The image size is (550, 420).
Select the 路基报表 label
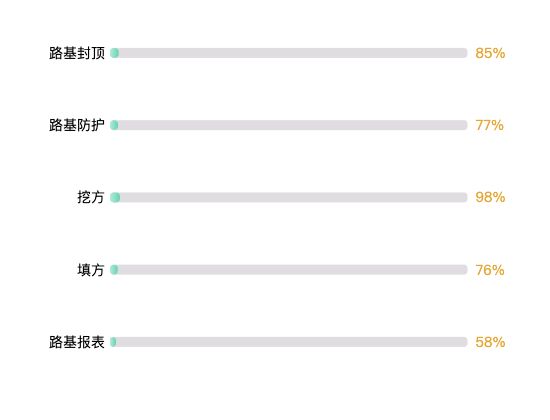(77, 342)
